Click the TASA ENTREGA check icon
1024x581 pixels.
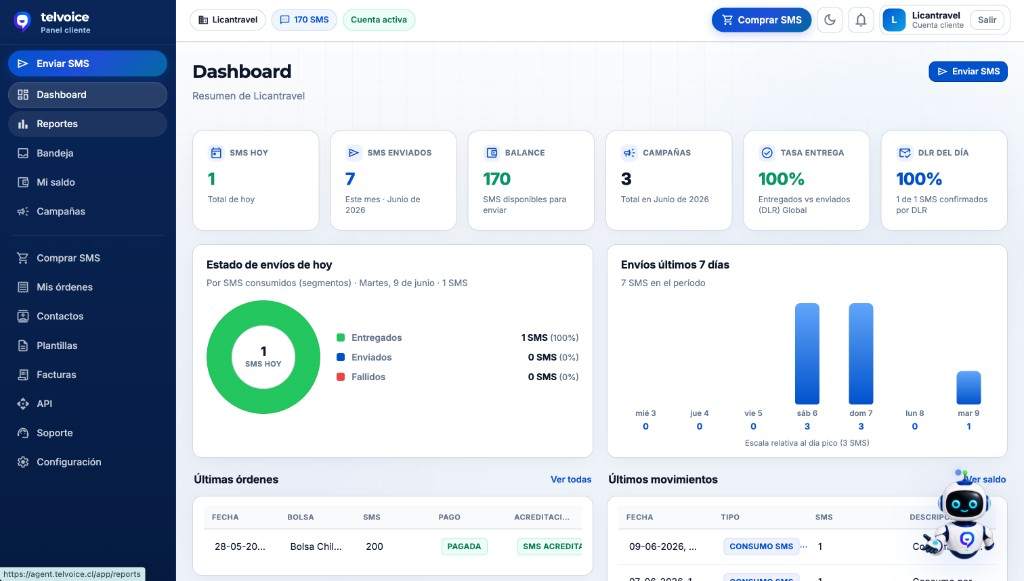pyautogui.click(x=767, y=153)
